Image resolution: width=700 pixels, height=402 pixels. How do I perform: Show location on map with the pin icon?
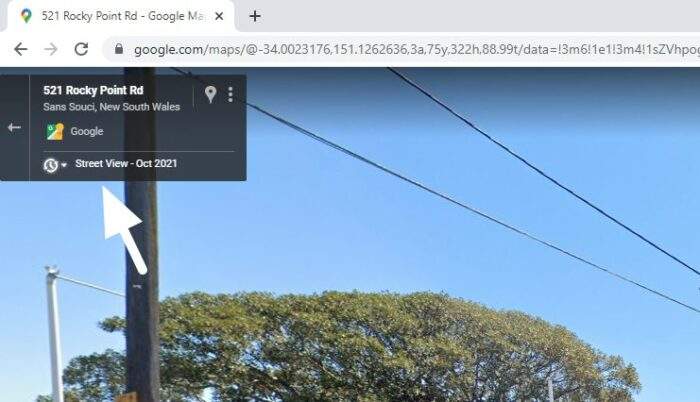coord(210,94)
